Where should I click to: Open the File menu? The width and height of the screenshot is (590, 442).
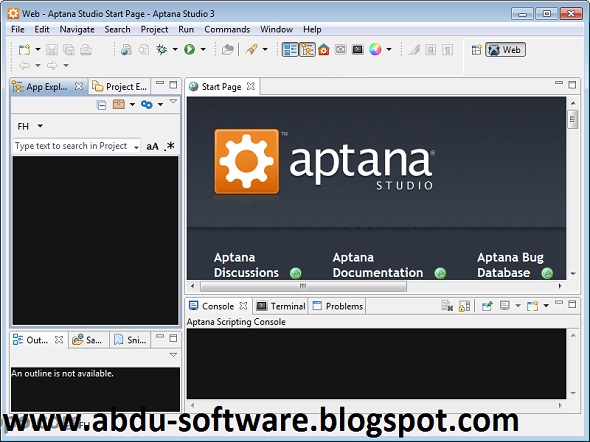[18, 29]
